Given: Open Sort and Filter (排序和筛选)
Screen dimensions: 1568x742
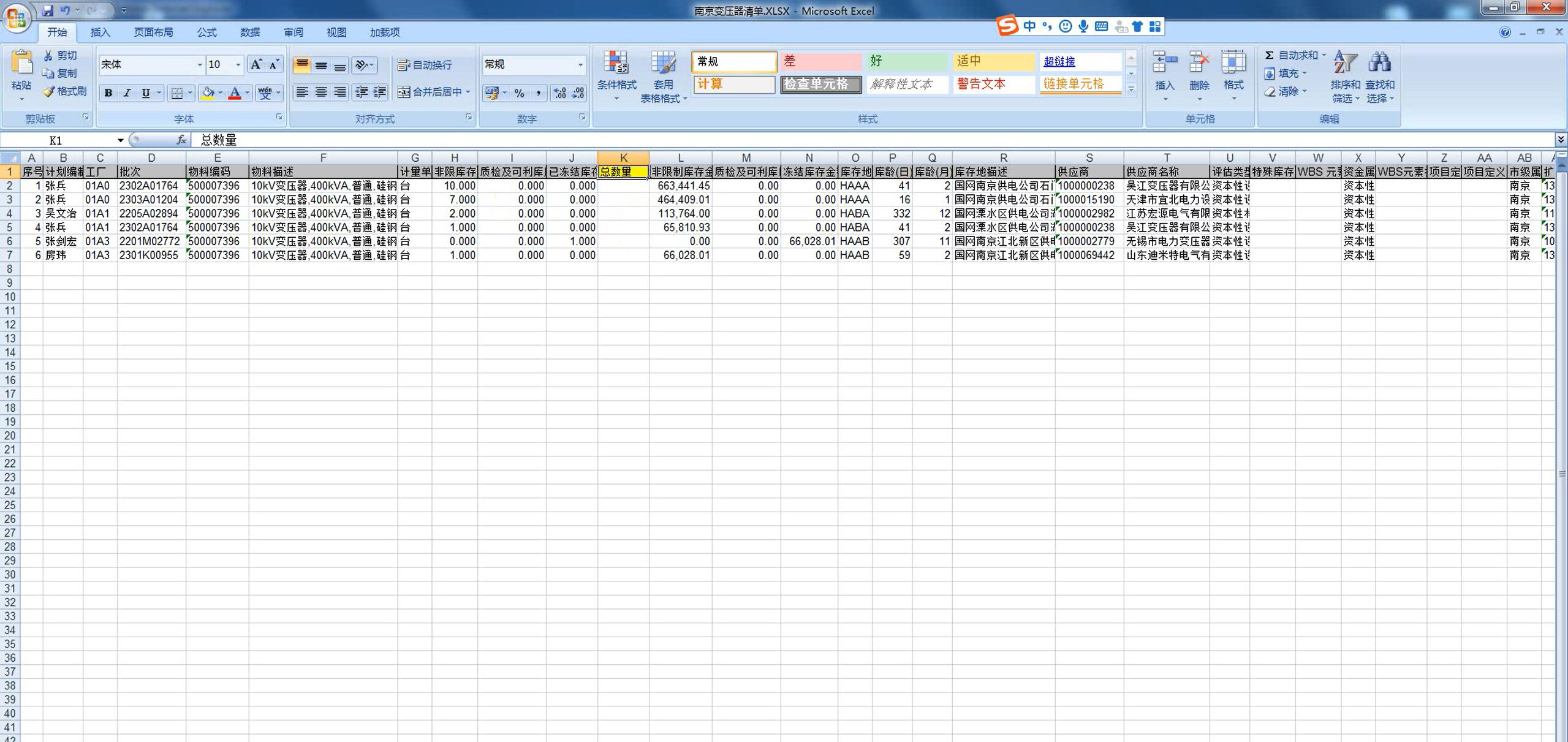Looking at the screenshot, I should point(1345,63).
